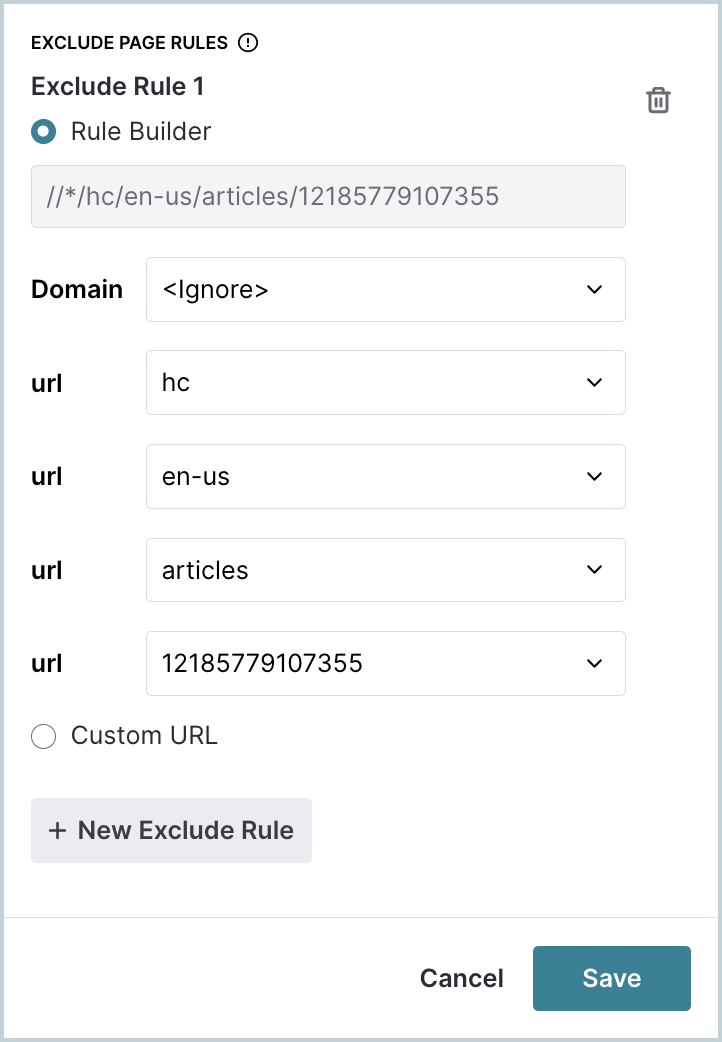Click the chevron on the 12185779107355 dropdown
722x1042 pixels.
594,663
